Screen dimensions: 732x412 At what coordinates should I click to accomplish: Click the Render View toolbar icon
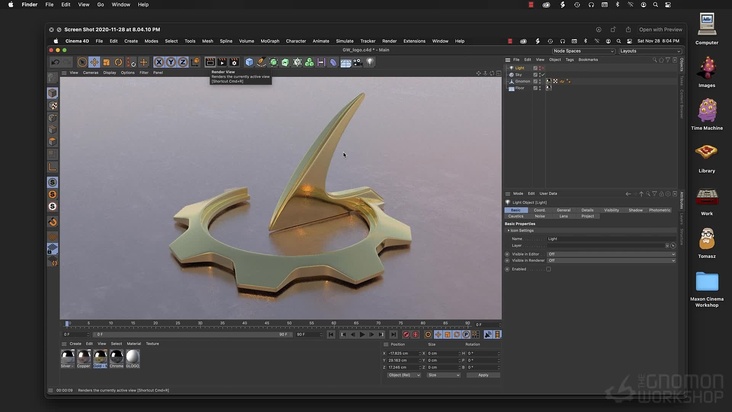tap(210, 62)
